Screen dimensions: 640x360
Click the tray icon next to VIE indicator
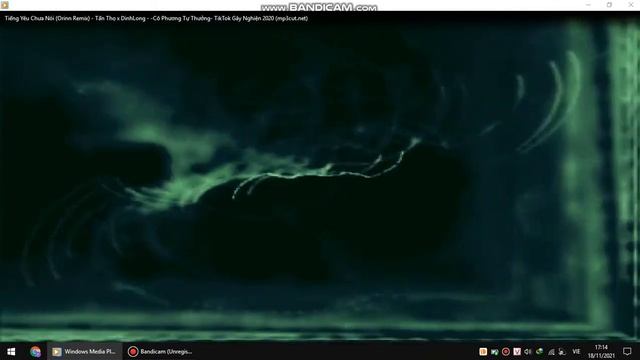[x=562, y=351]
